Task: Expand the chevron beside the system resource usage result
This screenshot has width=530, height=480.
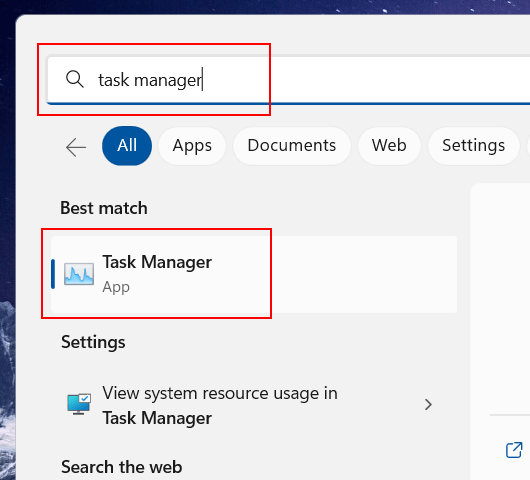Action: (428, 405)
